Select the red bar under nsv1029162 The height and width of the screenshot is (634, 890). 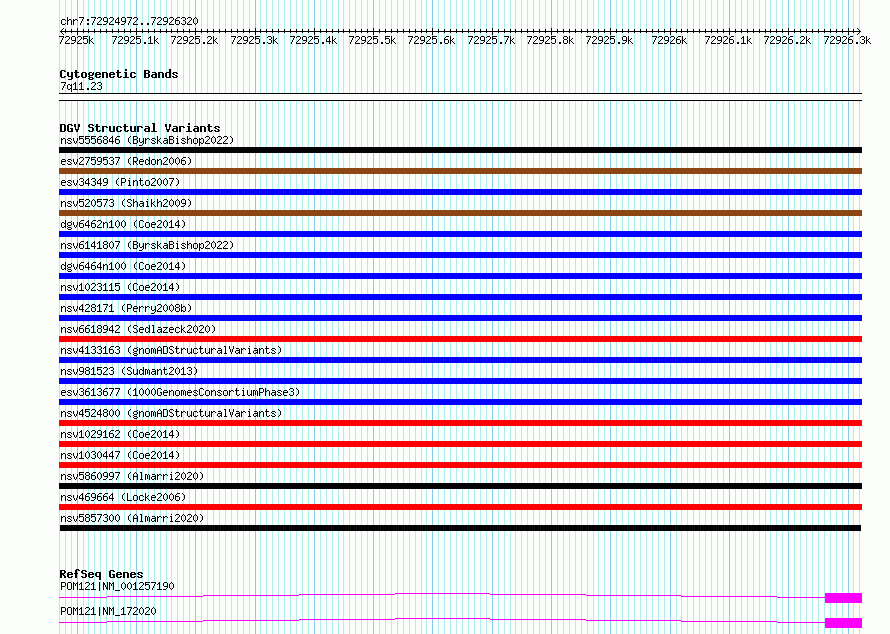pyautogui.click(x=460, y=444)
